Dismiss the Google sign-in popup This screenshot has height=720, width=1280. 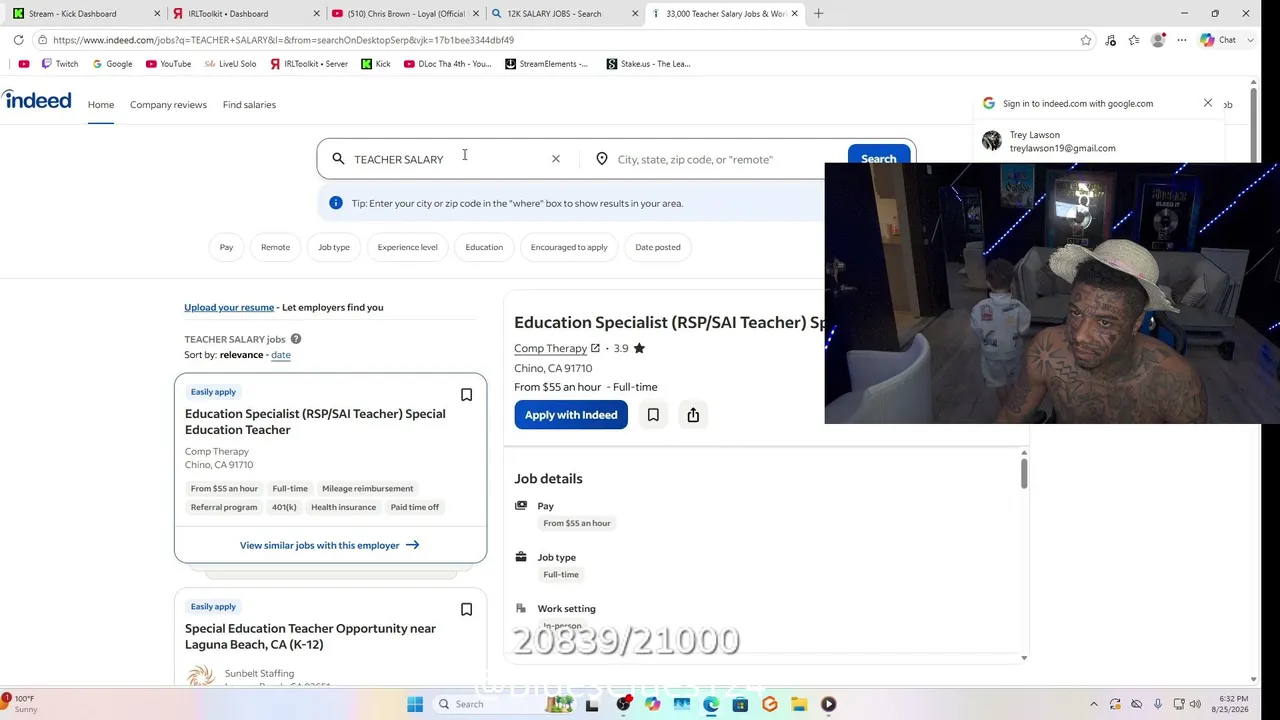click(1208, 103)
